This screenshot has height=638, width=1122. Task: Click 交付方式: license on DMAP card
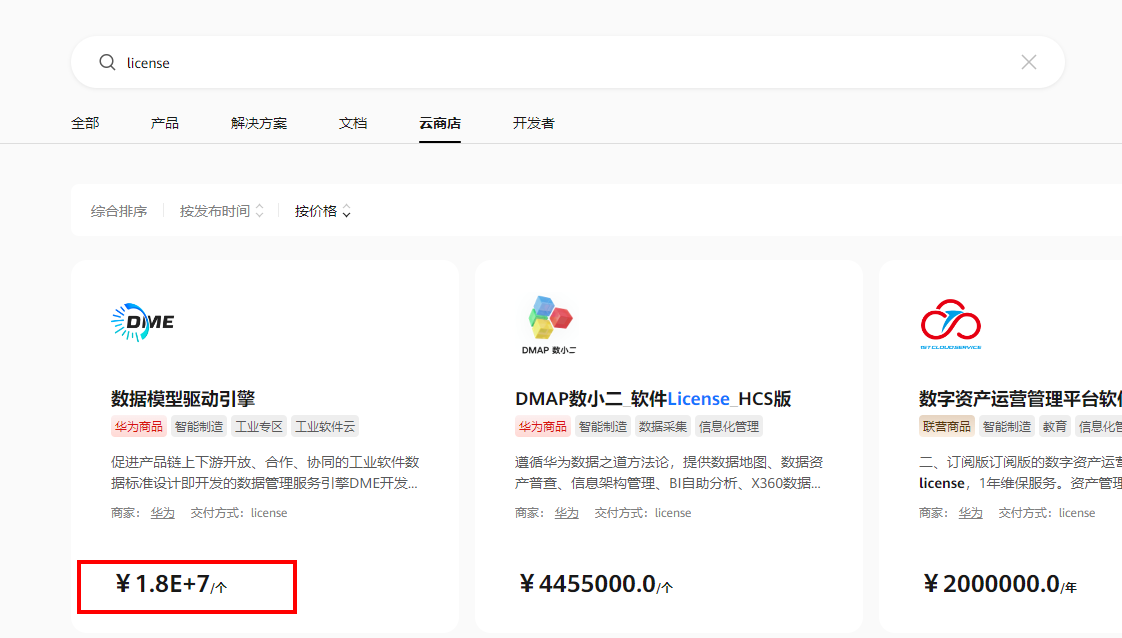tap(643, 513)
